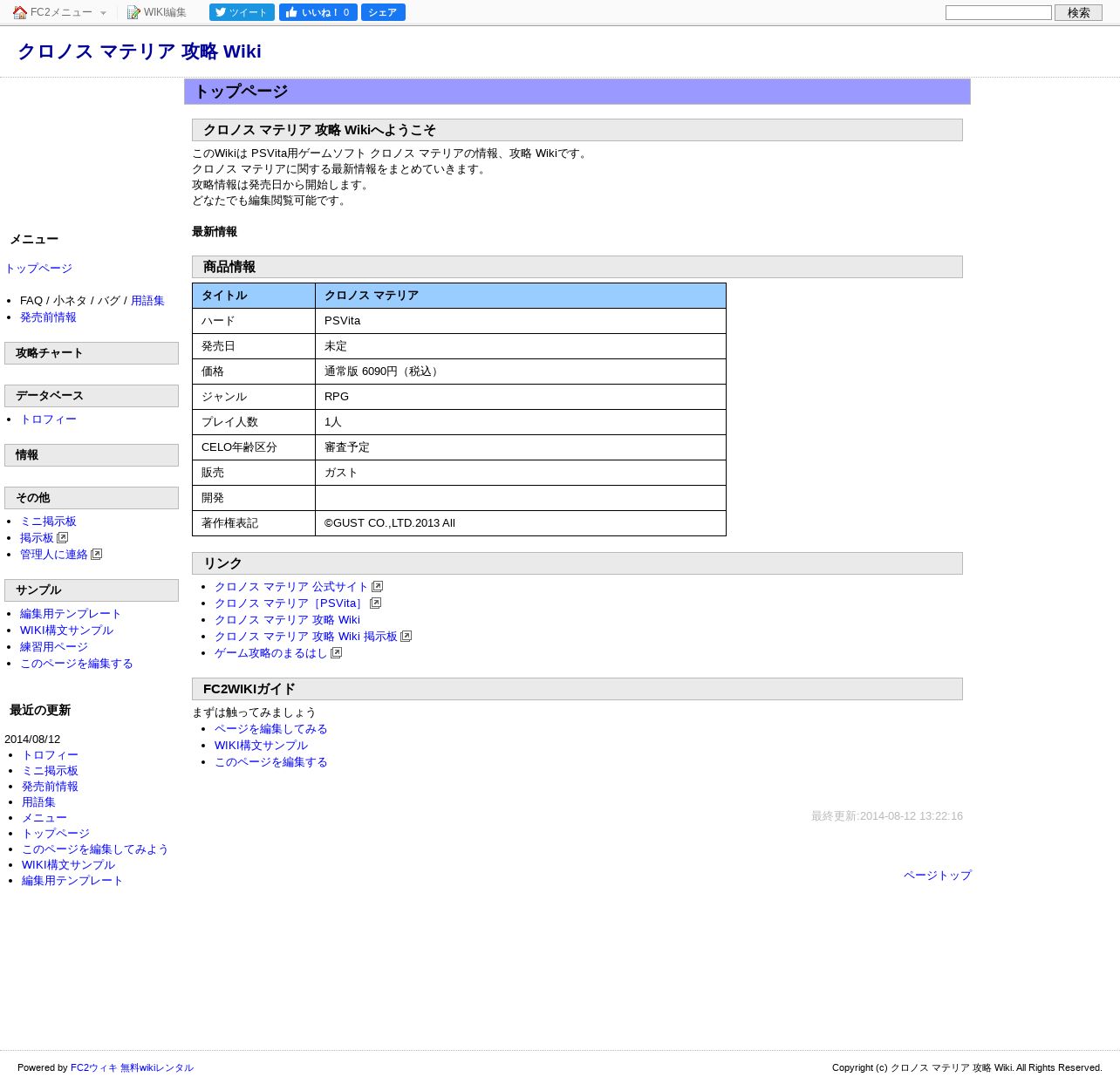The height and width of the screenshot is (1084, 1120).
Task: Open ページを編集してみる guide link
Action: point(271,729)
